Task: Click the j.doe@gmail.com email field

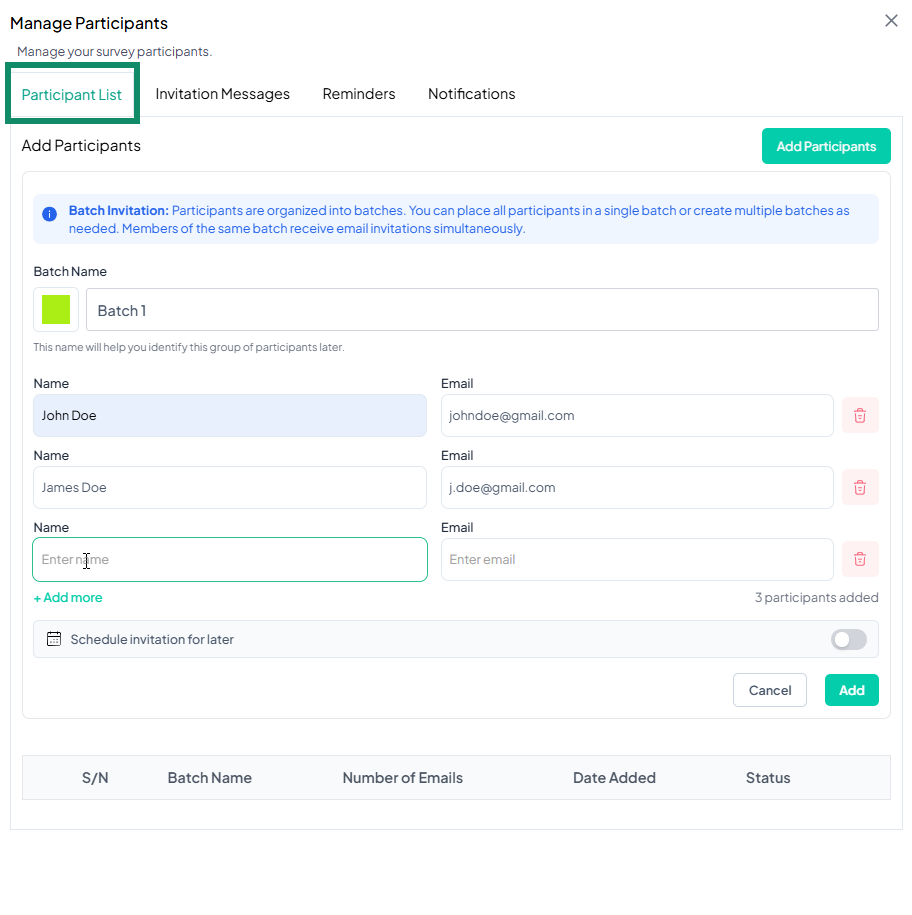Action: pos(636,488)
